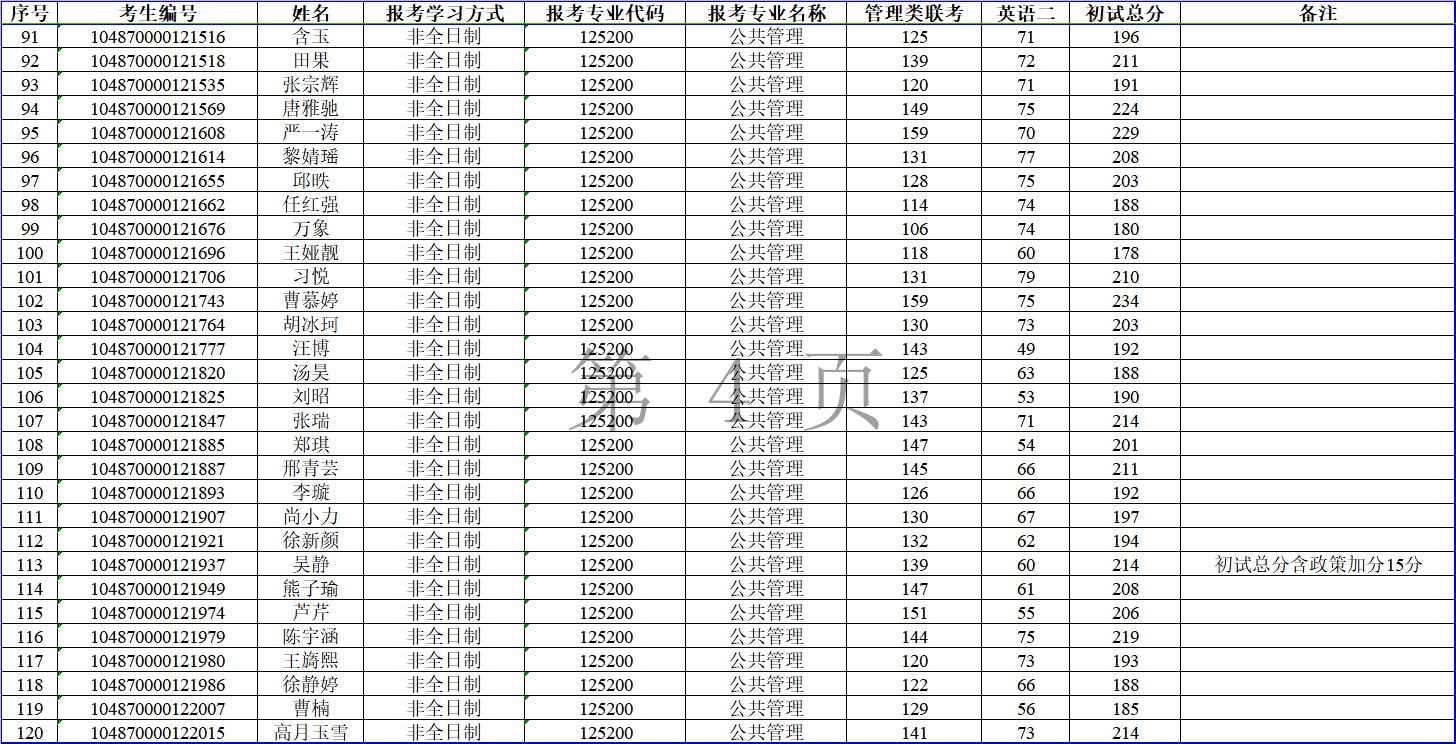Select the 英语二 column header
Screen dimensions: 1456x744
1025,13
